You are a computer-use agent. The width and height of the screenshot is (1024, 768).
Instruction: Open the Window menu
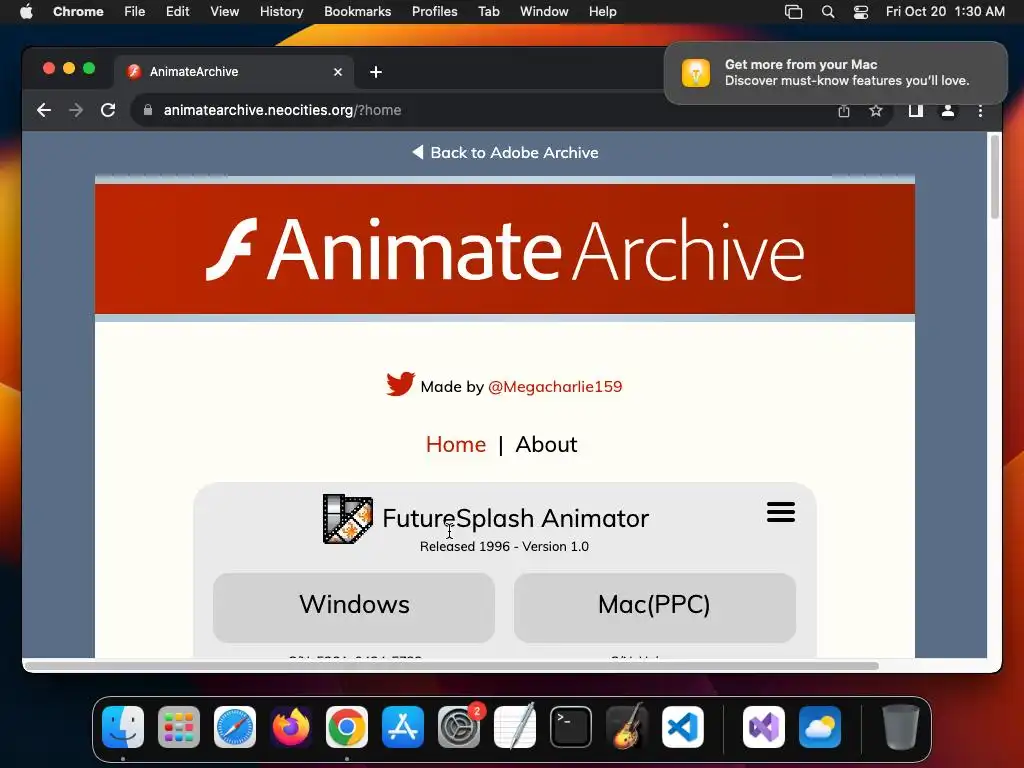click(x=544, y=11)
